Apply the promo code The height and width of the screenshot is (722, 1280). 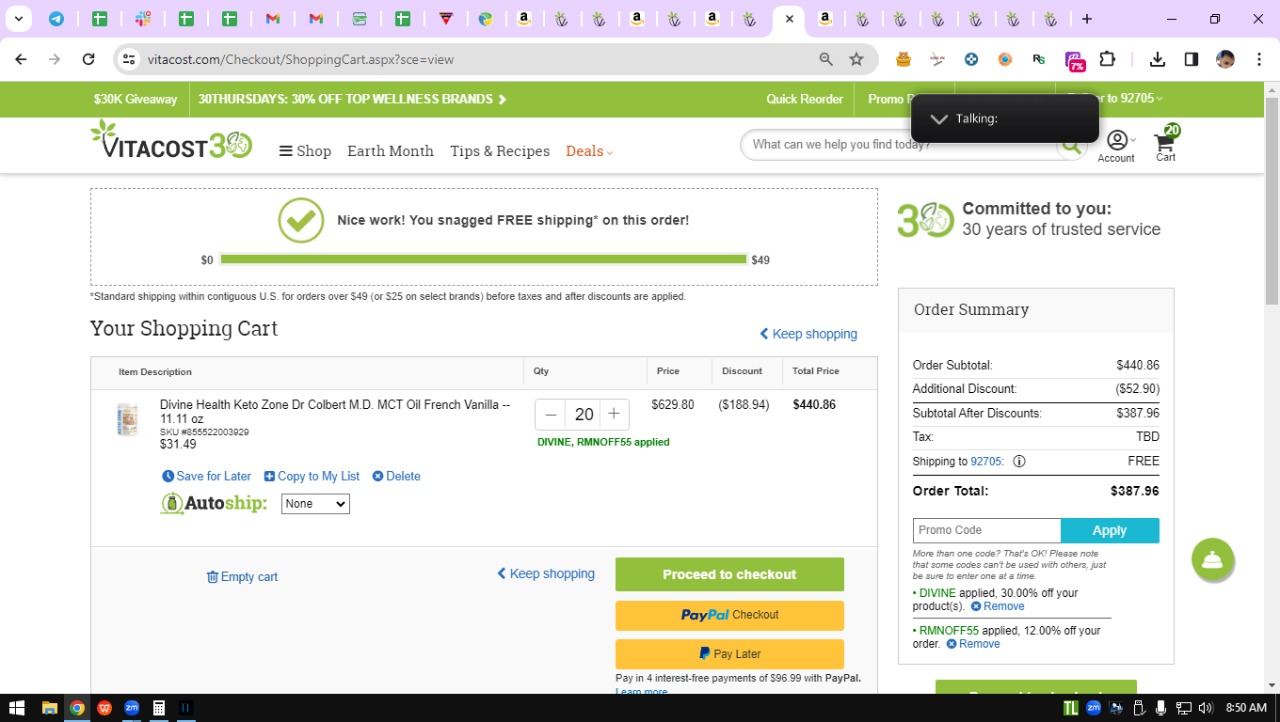[x=1110, y=530]
